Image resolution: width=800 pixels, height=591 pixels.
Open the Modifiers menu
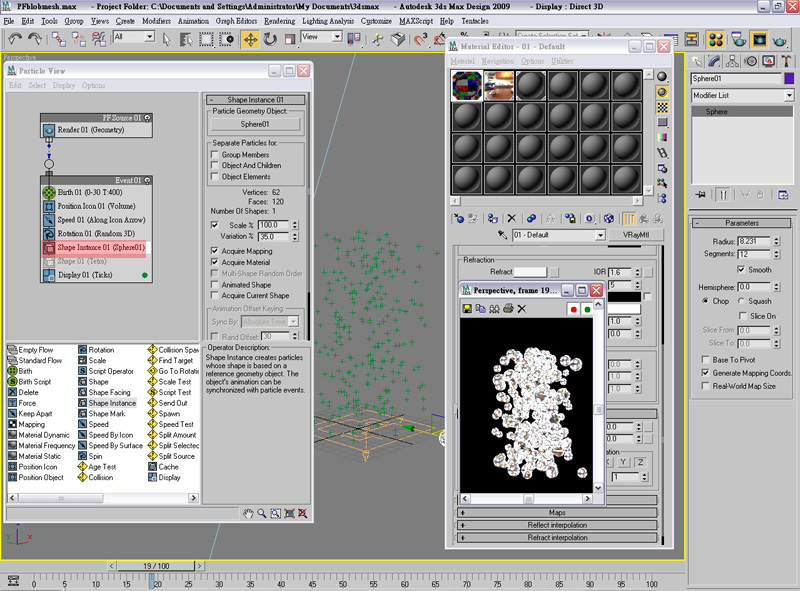point(156,21)
